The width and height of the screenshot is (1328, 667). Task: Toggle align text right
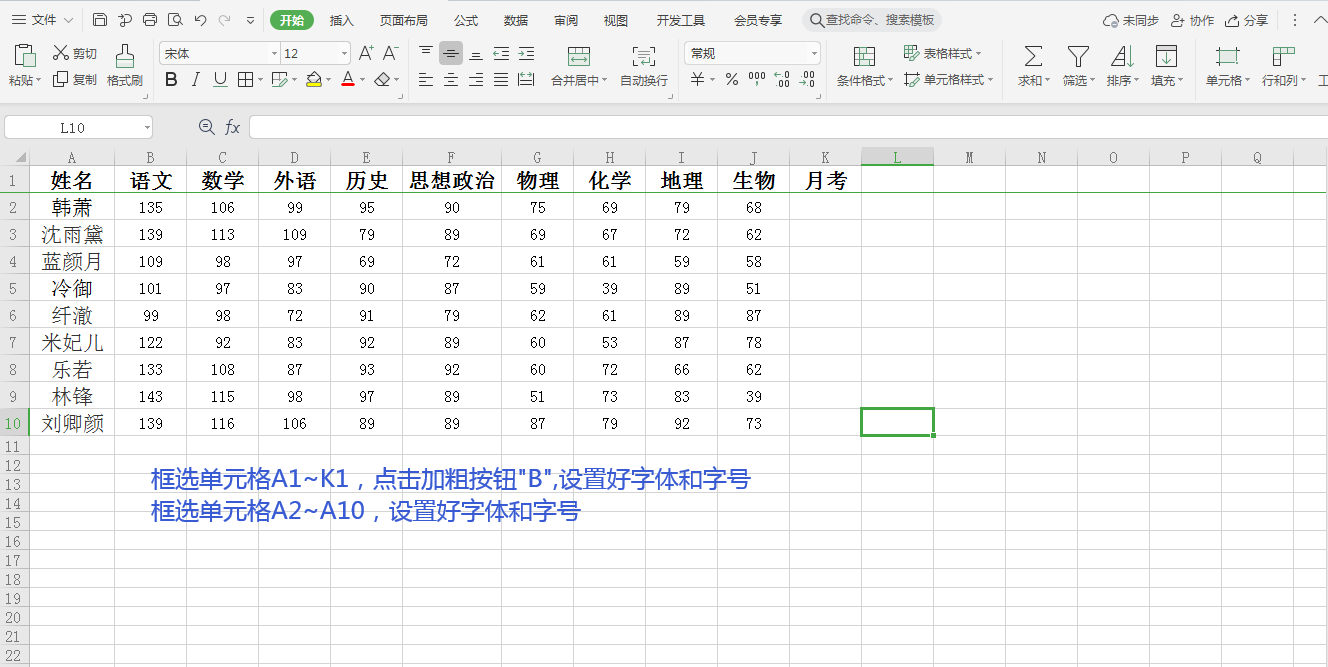(476, 80)
